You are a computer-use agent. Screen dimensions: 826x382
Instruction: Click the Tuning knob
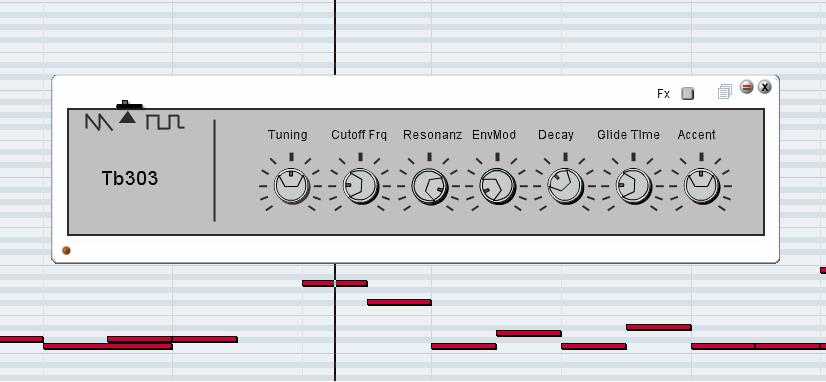point(292,186)
